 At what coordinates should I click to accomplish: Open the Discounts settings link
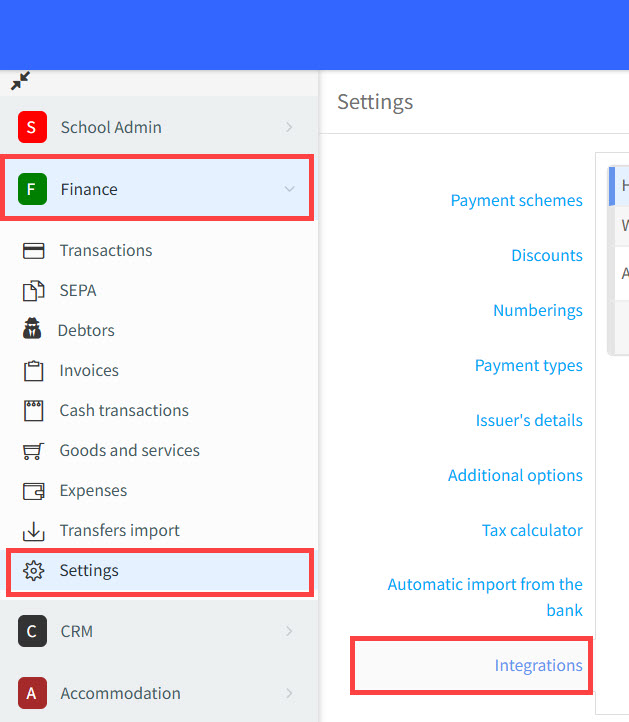pyautogui.click(x=547, y=255)
